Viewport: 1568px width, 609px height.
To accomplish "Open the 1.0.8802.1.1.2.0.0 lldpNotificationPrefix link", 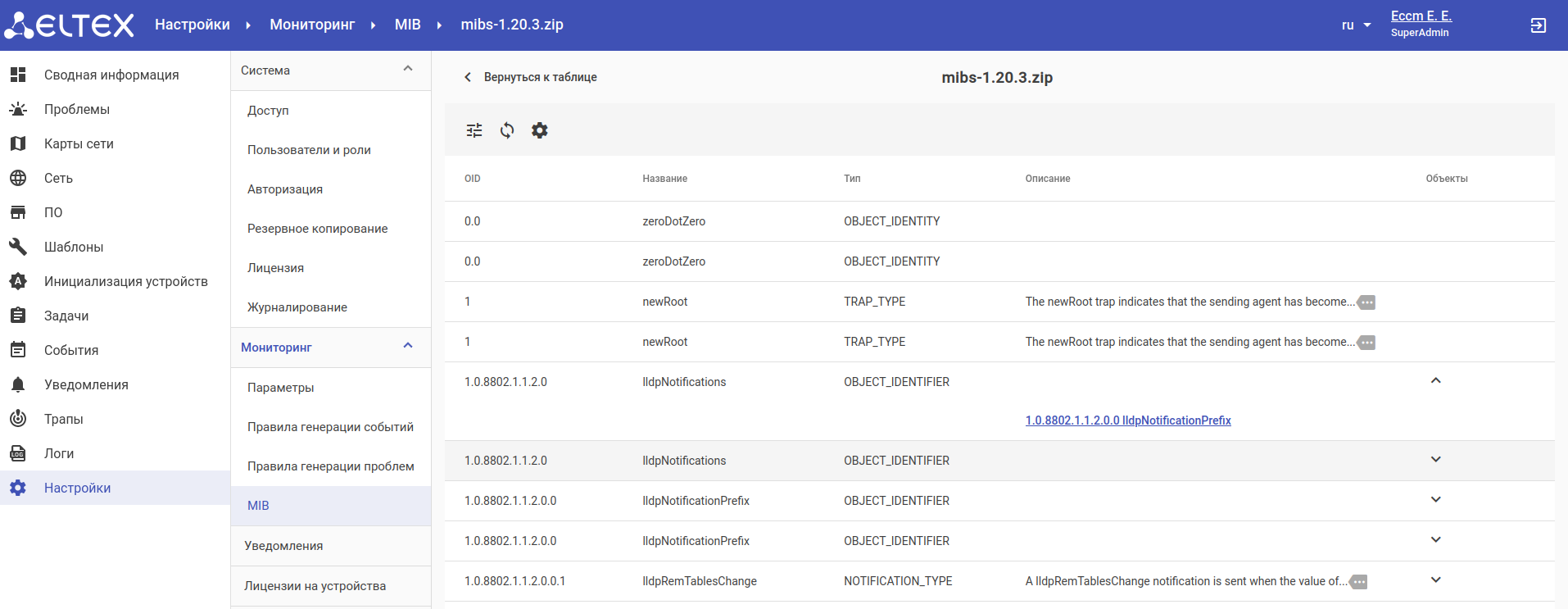I will 1127,420.
